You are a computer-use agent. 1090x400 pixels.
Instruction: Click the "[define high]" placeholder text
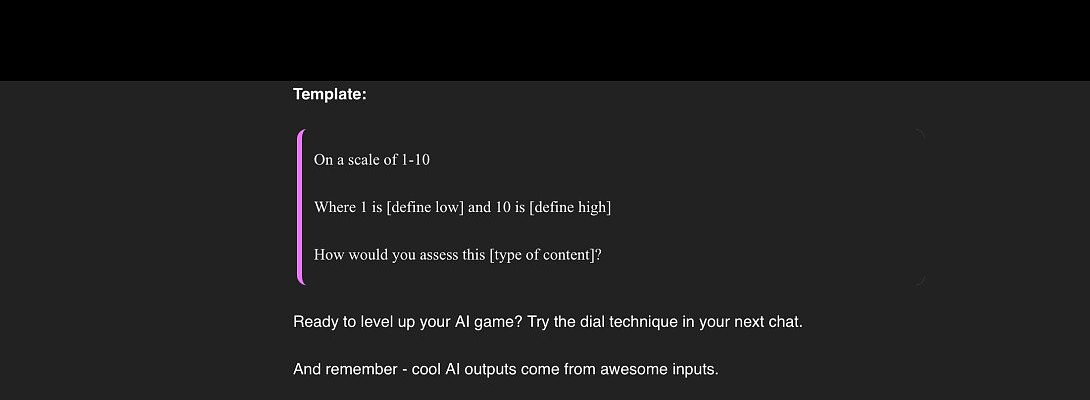pyautogui.click(x=570, y=208)
